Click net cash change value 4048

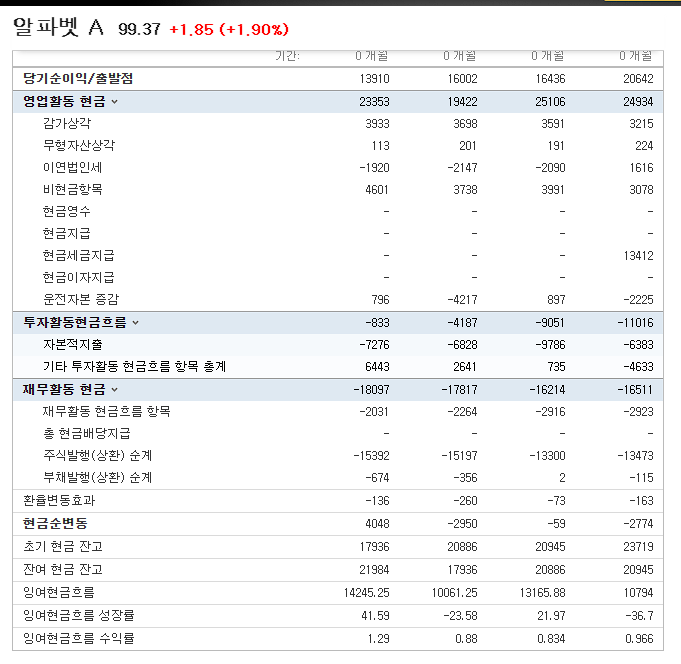point(377,524)
